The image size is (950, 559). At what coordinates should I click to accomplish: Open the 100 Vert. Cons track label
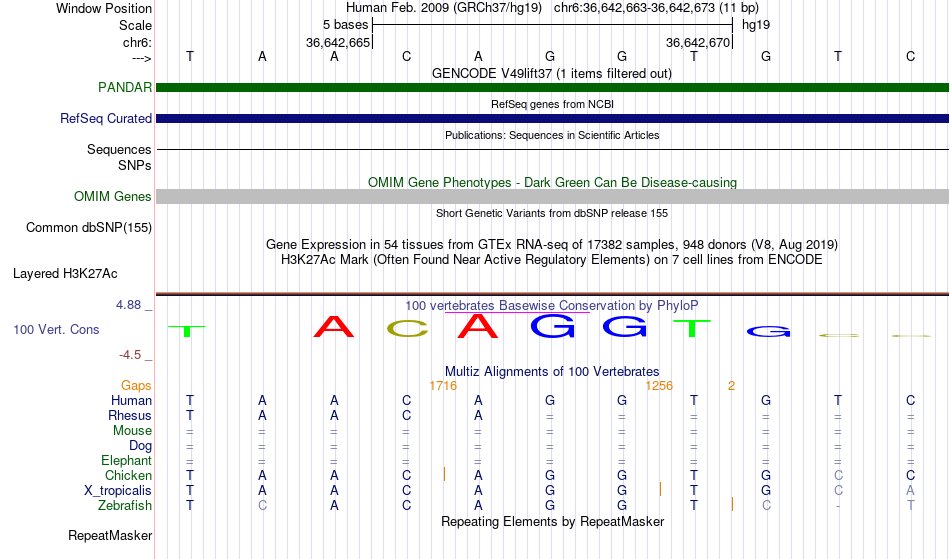pos(56,329)
